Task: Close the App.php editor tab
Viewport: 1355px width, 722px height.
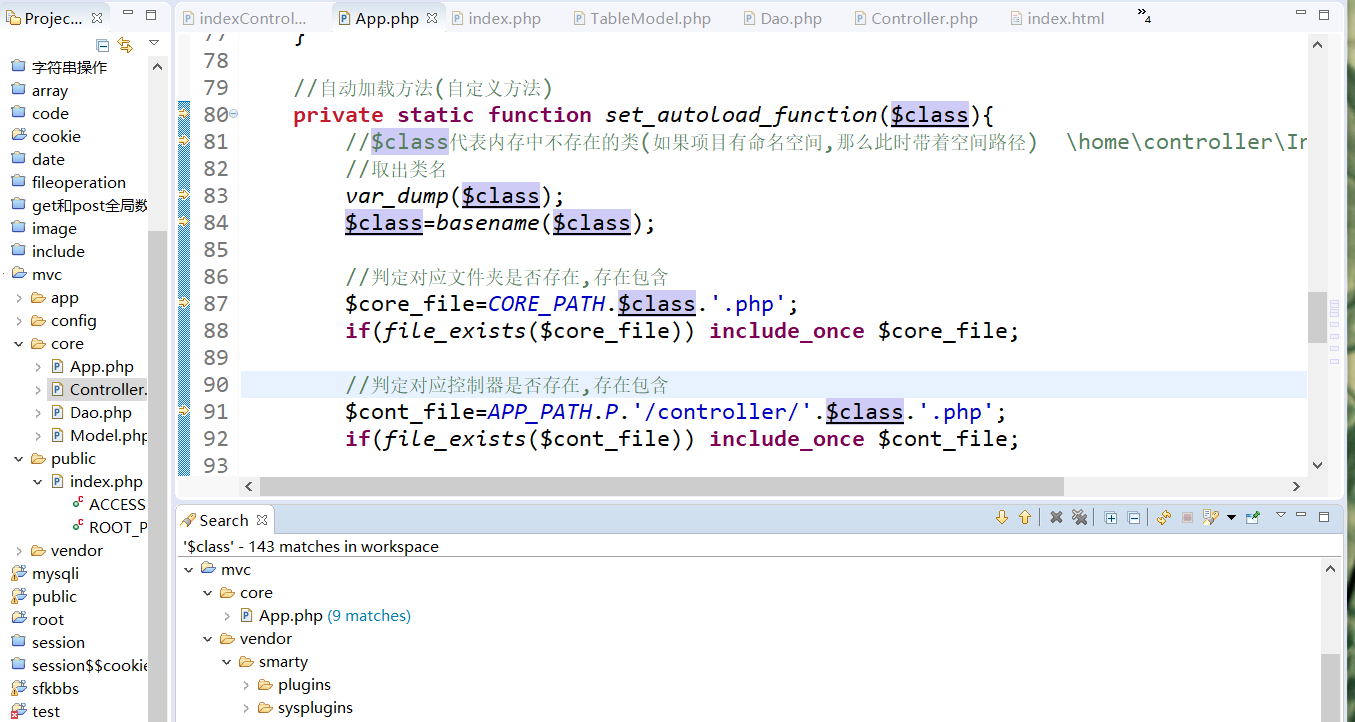Action: [x=432, y=19]
